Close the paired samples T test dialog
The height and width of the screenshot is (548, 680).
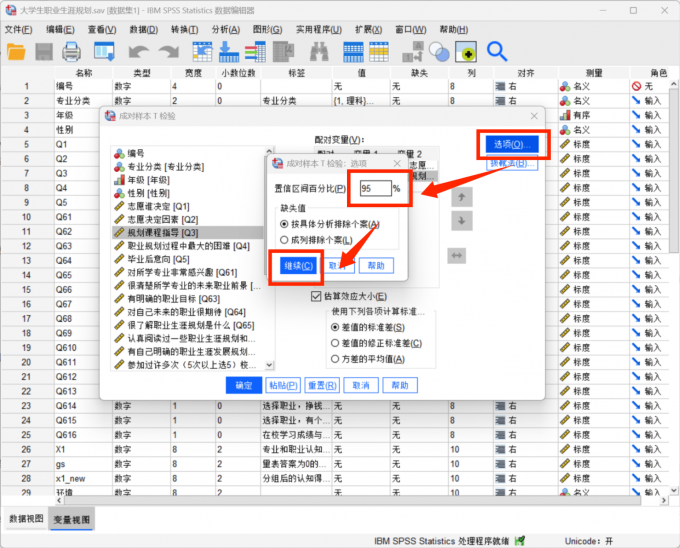[534, 116]
